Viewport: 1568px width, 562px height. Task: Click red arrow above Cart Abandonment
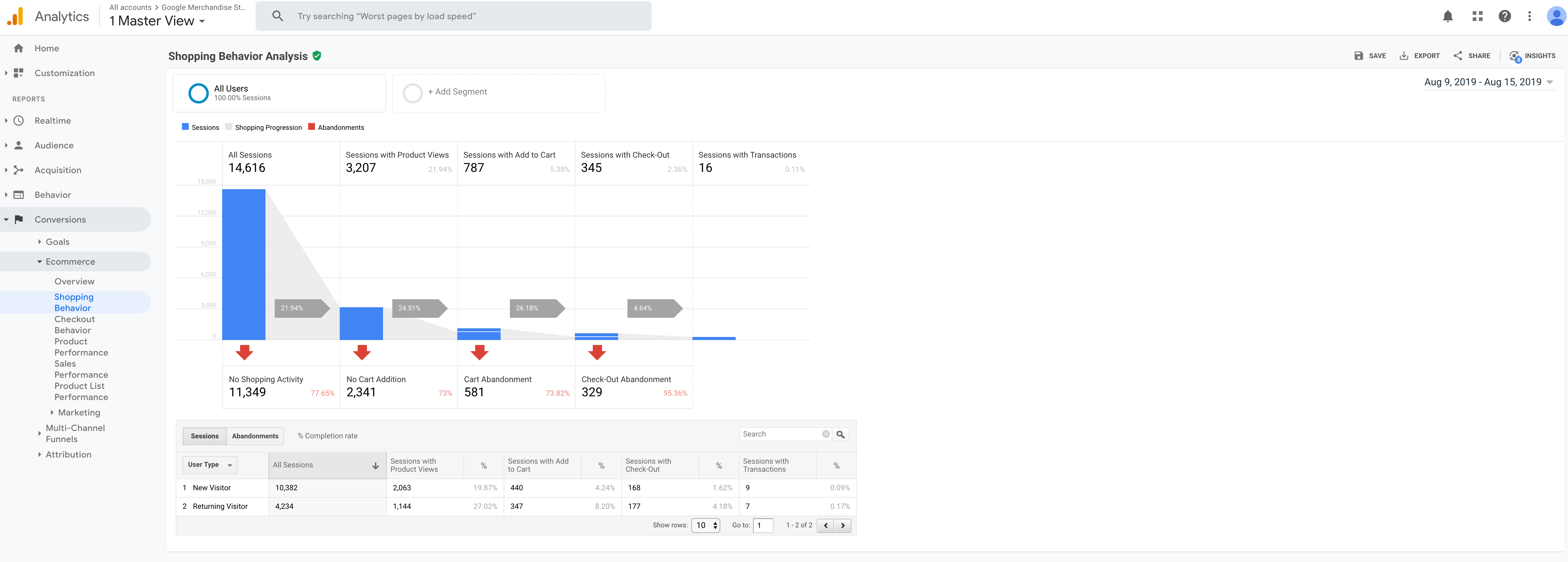pos(480,352)
